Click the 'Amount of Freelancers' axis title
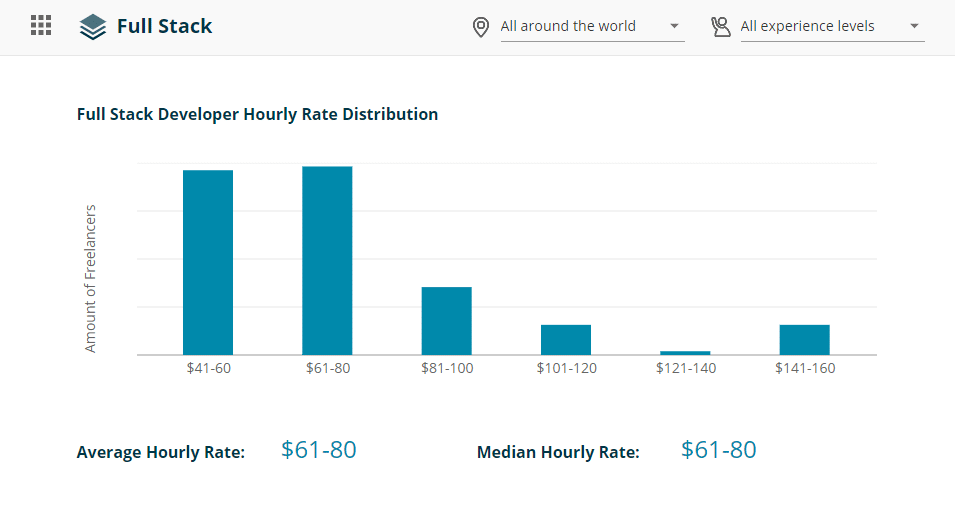 [91, 278]
